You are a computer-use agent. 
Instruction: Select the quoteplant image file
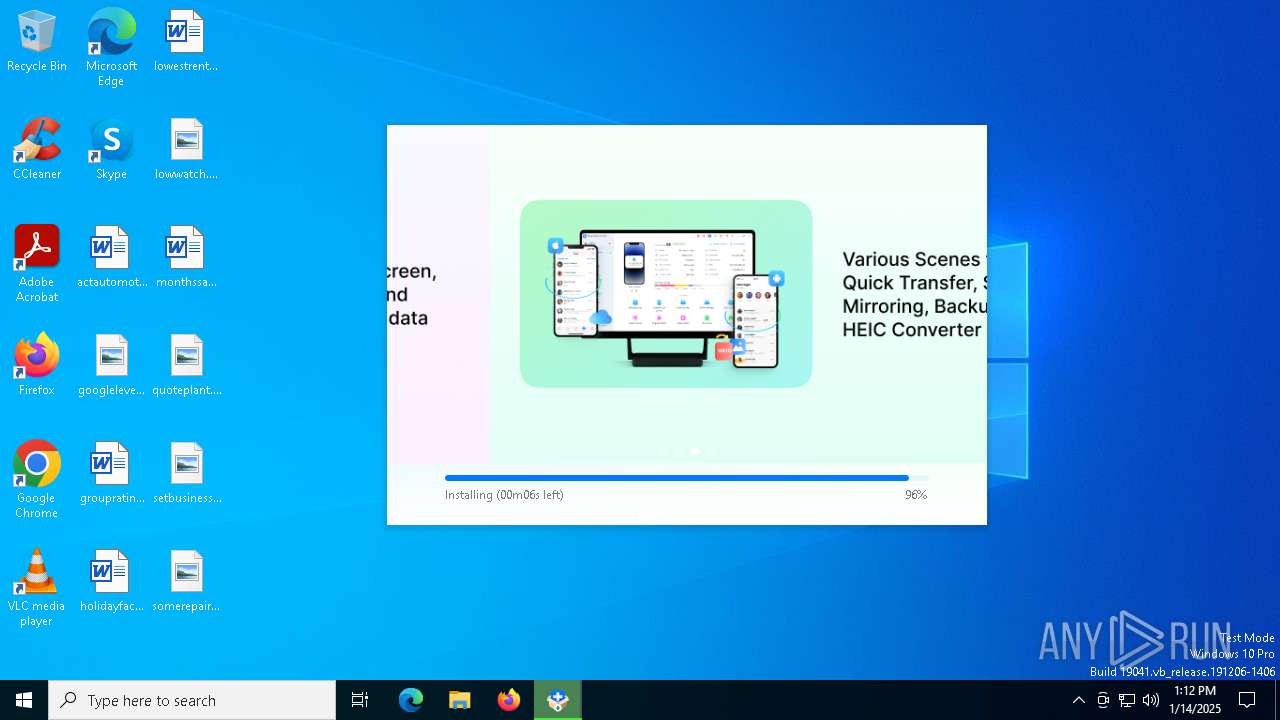(x=186, y=366)
